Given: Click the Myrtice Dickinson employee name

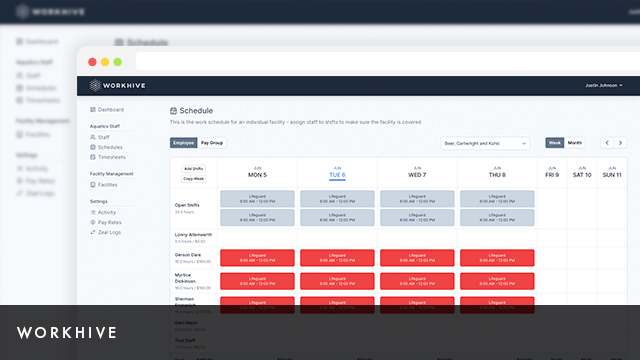Looking at the screenshot, I should click(x=185, y=278).
